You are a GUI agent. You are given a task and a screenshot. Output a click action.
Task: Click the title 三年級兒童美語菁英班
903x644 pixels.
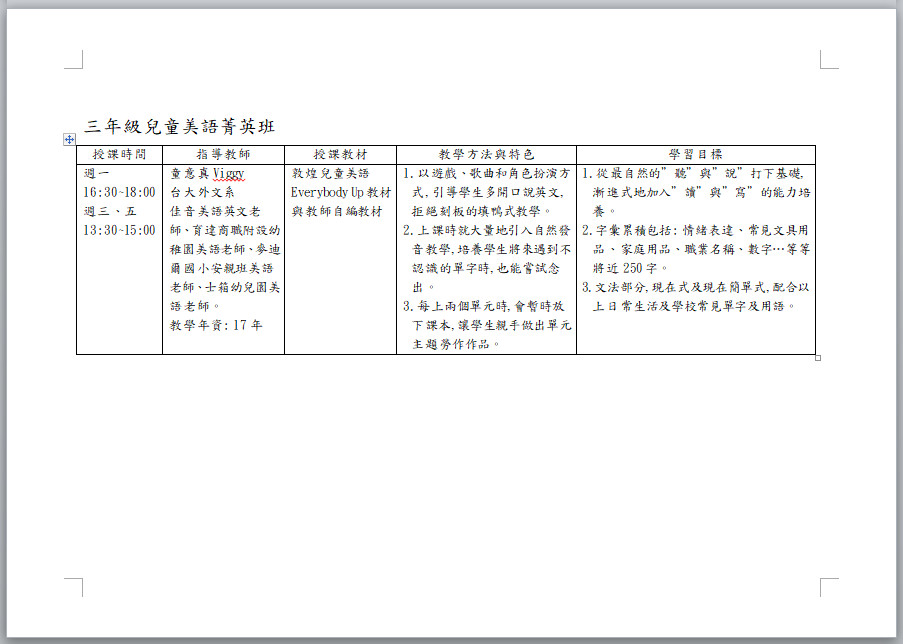coord(180,126)
